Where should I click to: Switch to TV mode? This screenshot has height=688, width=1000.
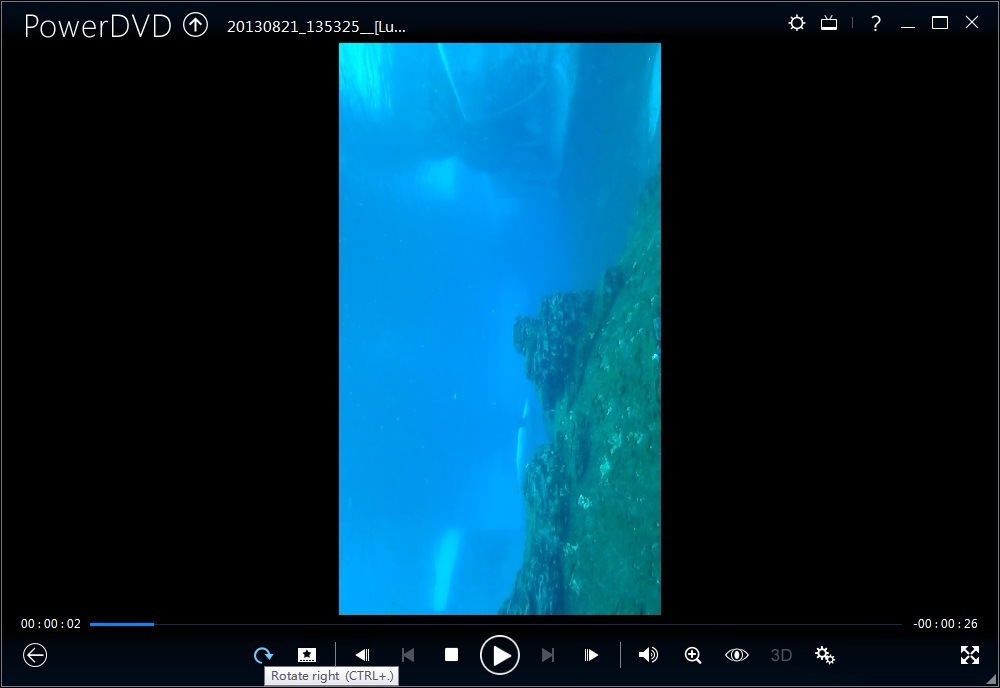click(x=829, y=23)
